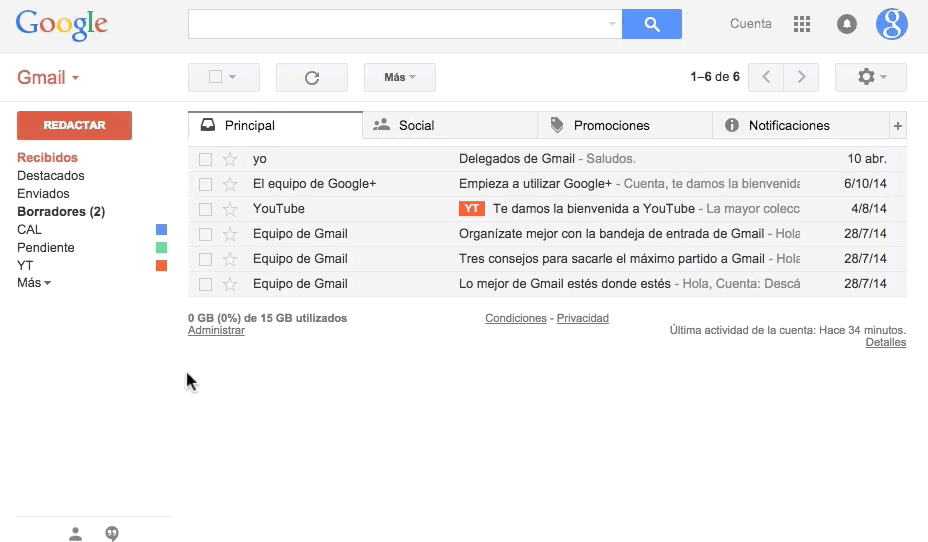
Task: Expand the Más labels list in sidebar
Action: tap(34, 283)
